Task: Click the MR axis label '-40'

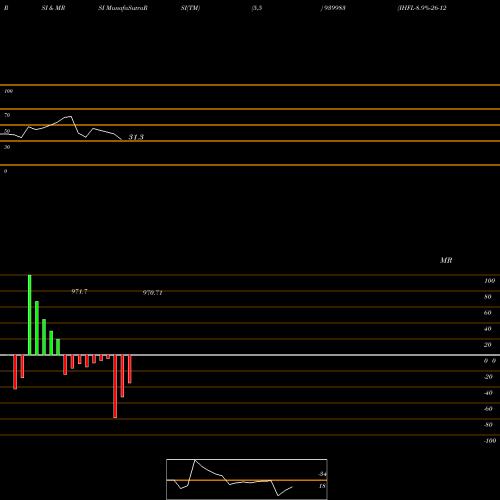Action: coord(488,393)
